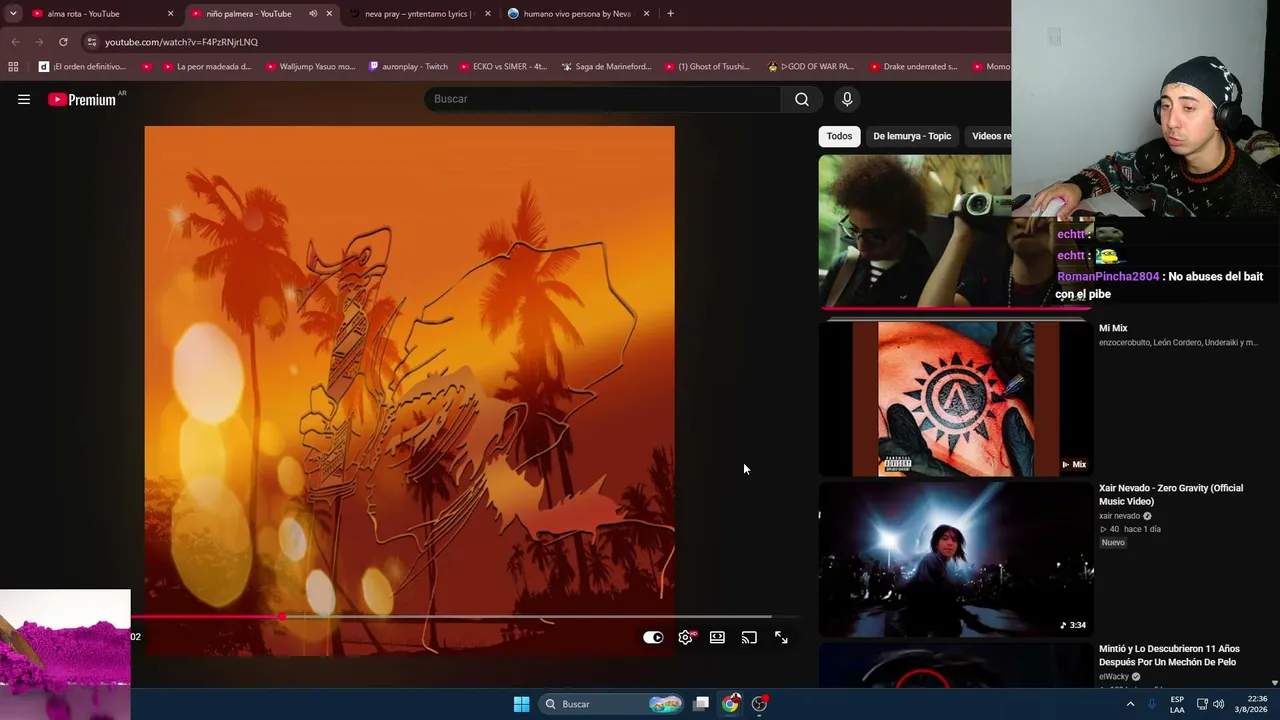Click the Windows taskbar search box
This screenshot has height=720, width=1280.
click(611, 704)
